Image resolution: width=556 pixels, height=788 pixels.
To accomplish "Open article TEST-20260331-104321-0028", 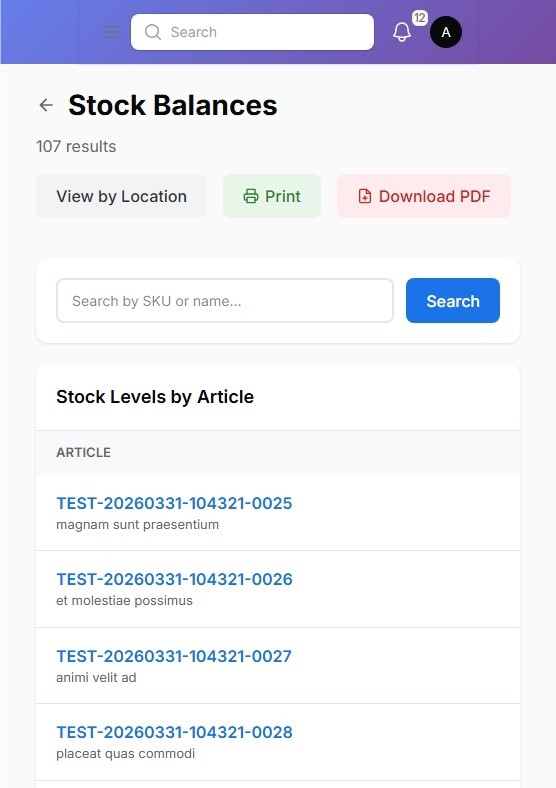I will click(174, 732).
